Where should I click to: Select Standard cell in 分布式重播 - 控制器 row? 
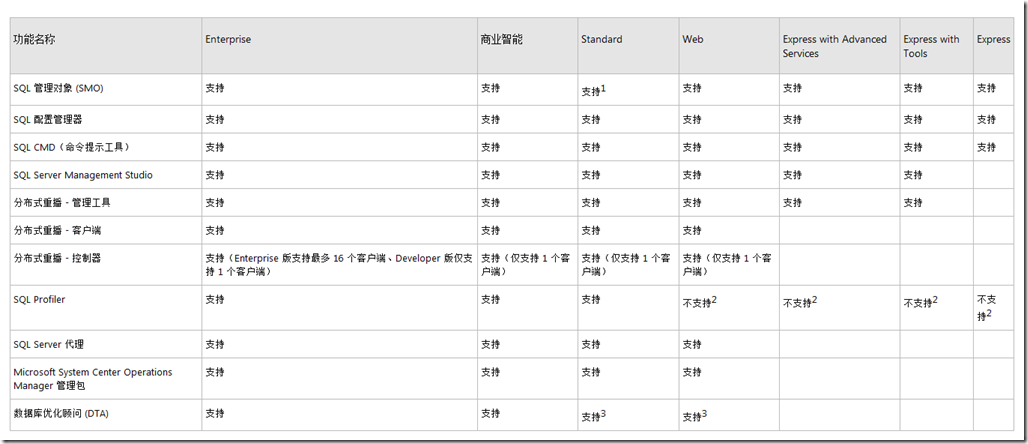pyautogui.click(x=625, y=265)
